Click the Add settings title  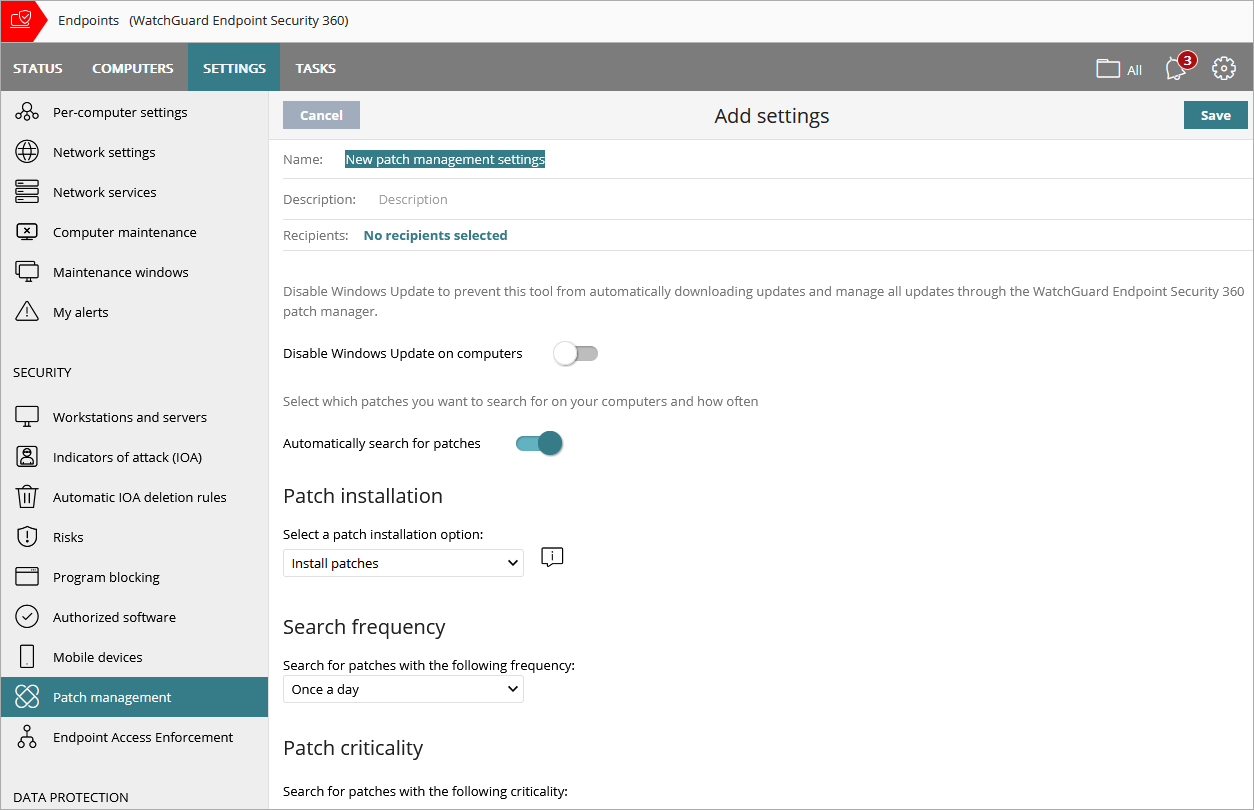tap(772, 116)
